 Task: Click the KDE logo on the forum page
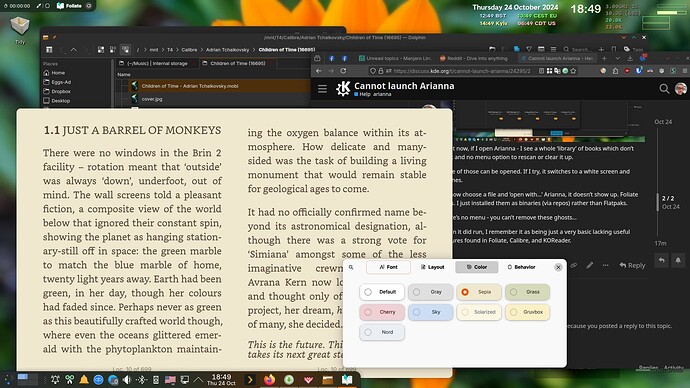343,88
